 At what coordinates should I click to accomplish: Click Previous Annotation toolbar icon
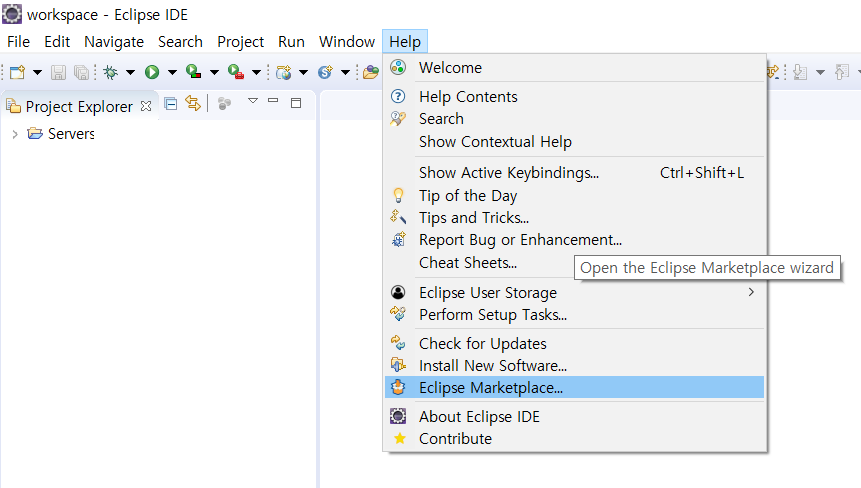point(842,72)
